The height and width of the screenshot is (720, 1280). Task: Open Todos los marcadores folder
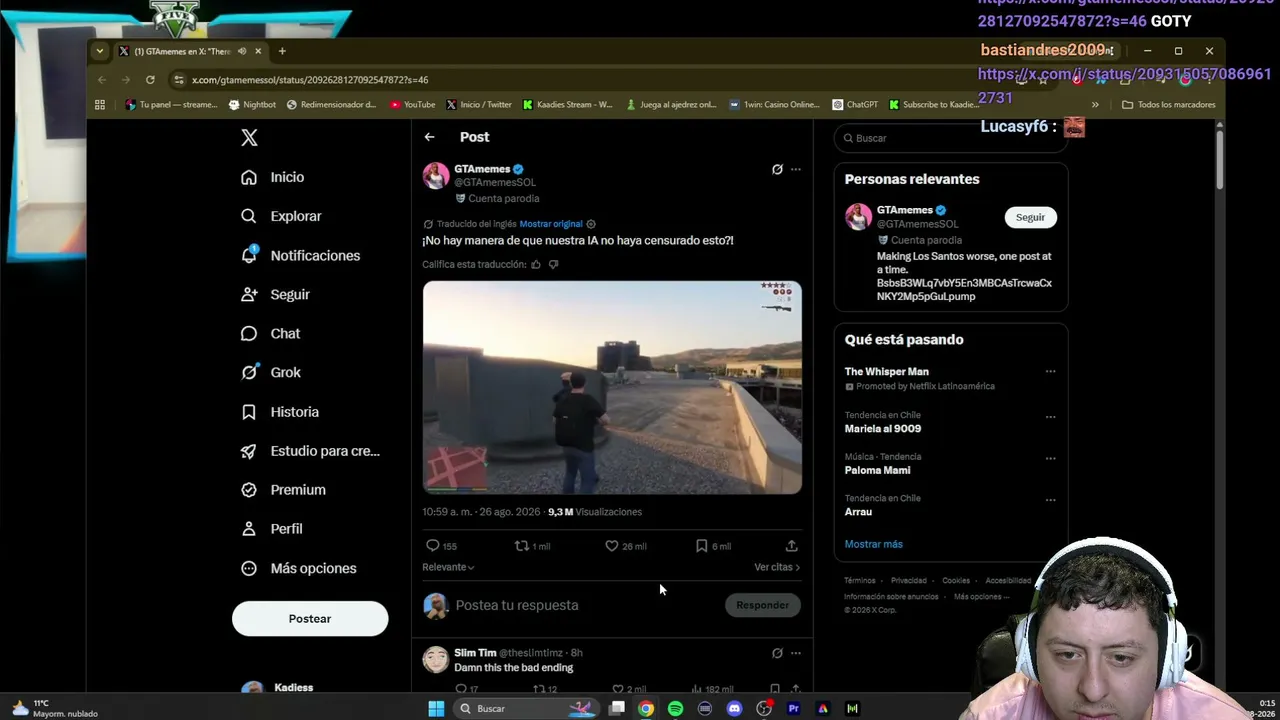(1169, 105)
